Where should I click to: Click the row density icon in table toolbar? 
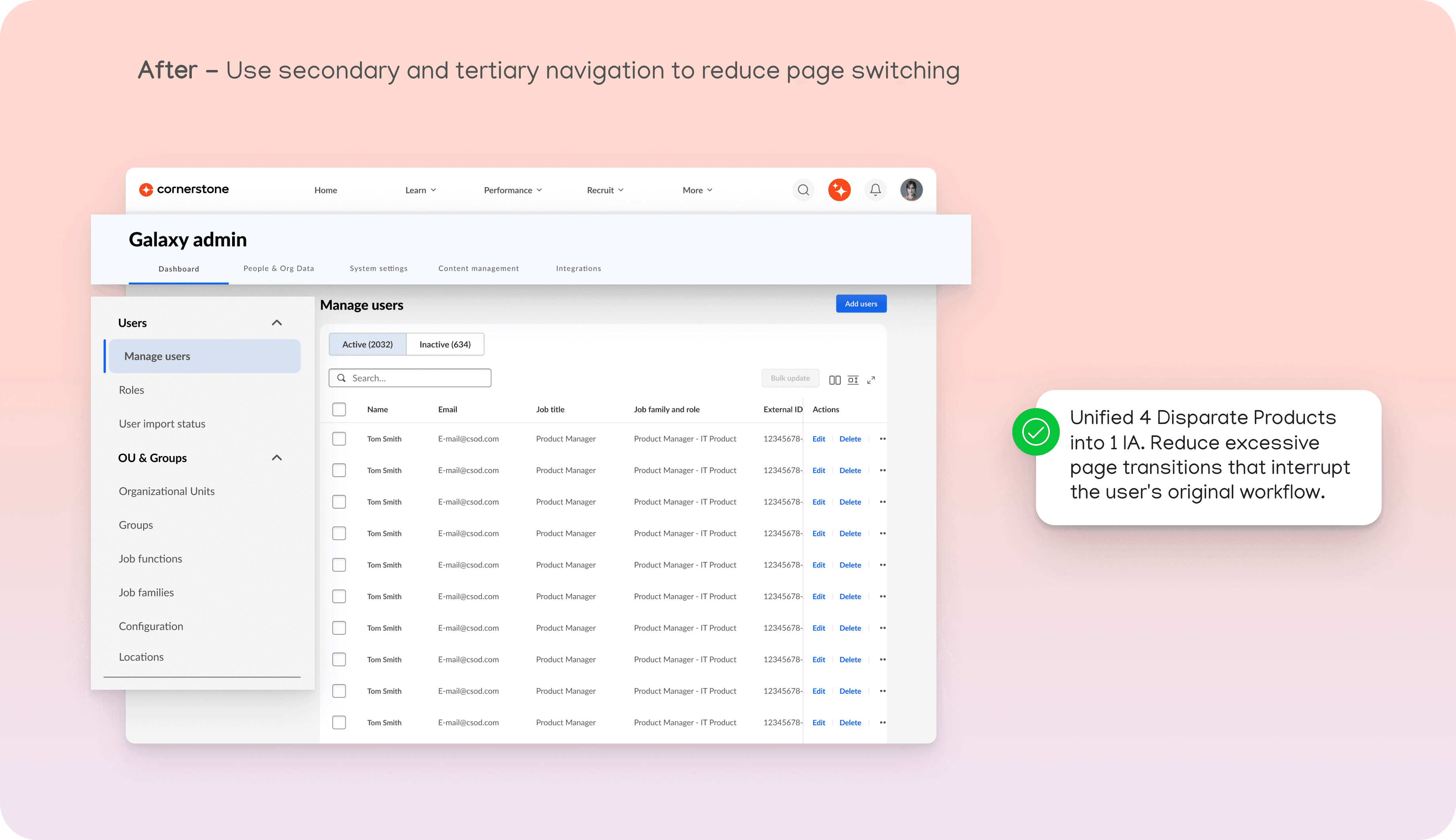pyautogui.click(x=853, y=380)
